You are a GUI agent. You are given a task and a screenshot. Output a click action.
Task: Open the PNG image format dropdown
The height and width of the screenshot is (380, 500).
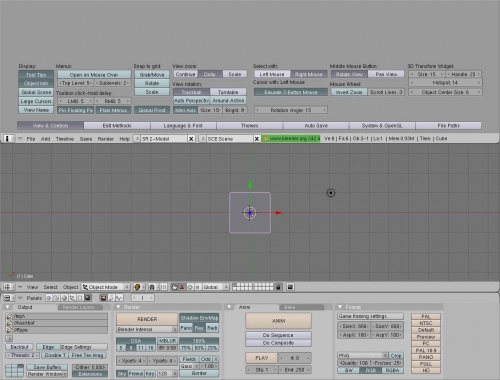coord(363,356)
